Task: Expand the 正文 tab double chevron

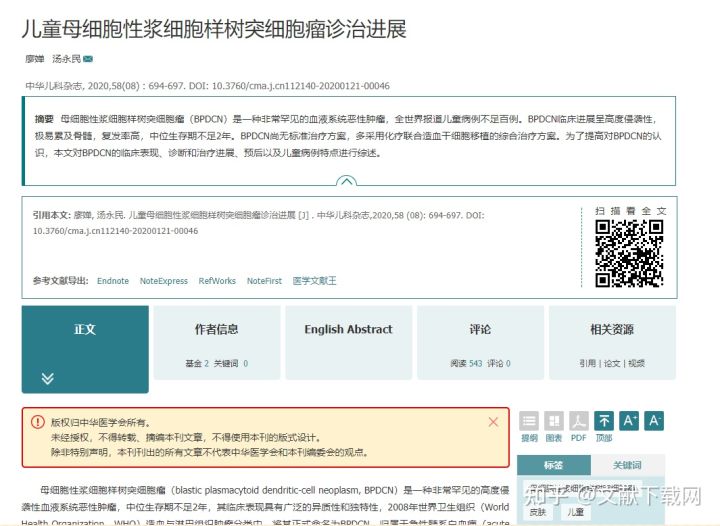Action: tap(48, 378)
